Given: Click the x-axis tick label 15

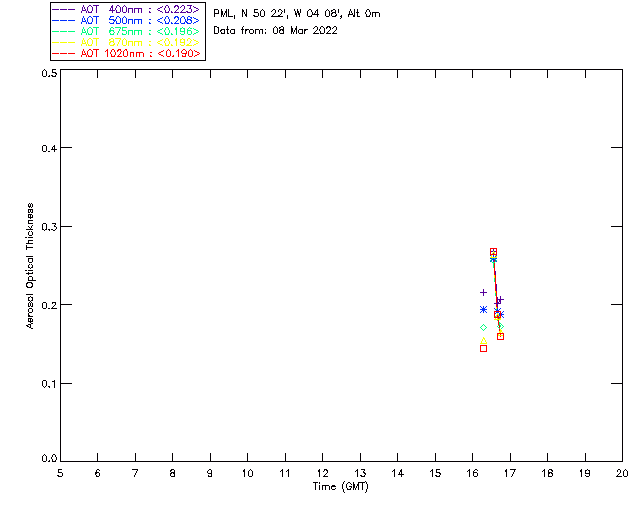Looking at the screenshot, I should tap(435, 473).
